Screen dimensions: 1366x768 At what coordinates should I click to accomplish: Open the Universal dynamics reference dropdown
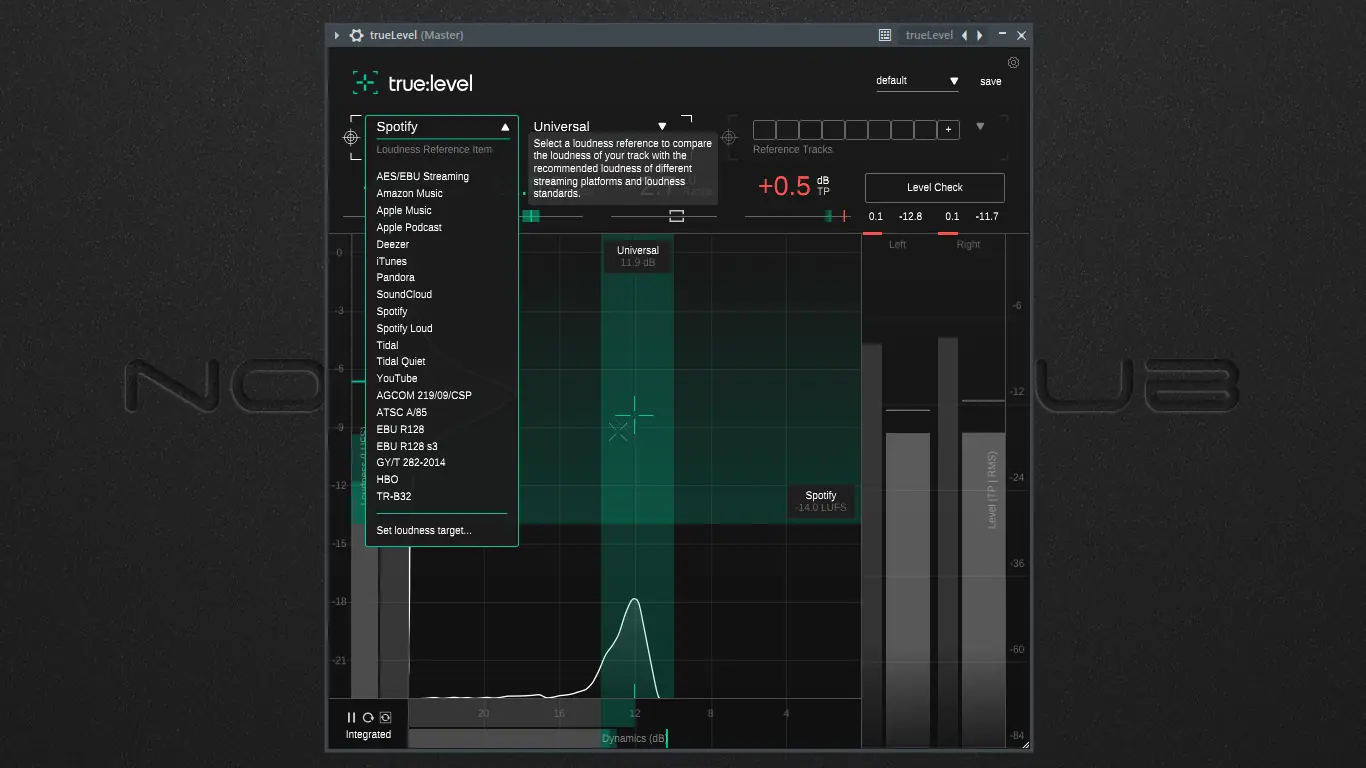pyautogui.click(x=599, y=127)
